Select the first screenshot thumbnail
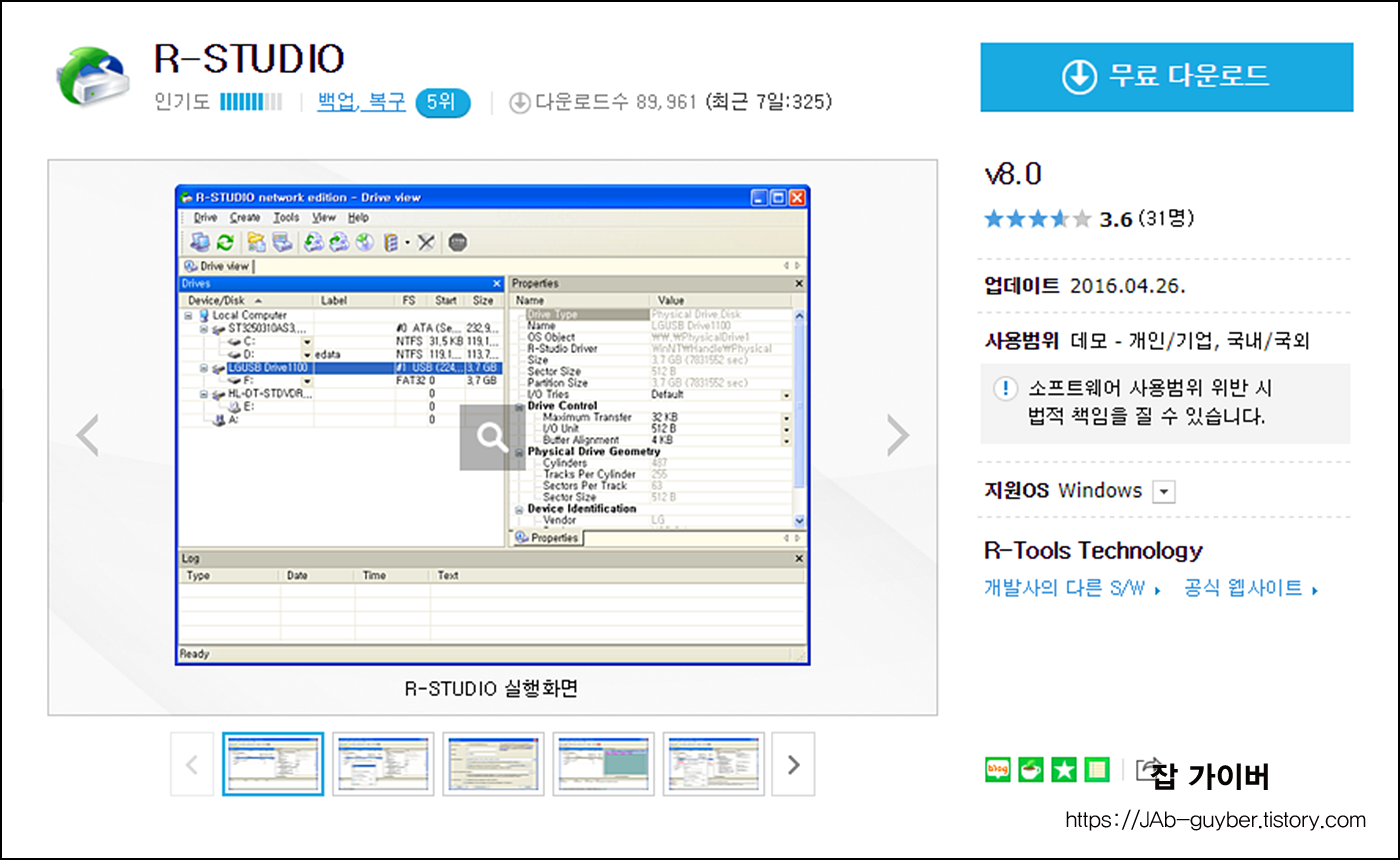The image size is (1400, 860). click(x=273, y=764)
